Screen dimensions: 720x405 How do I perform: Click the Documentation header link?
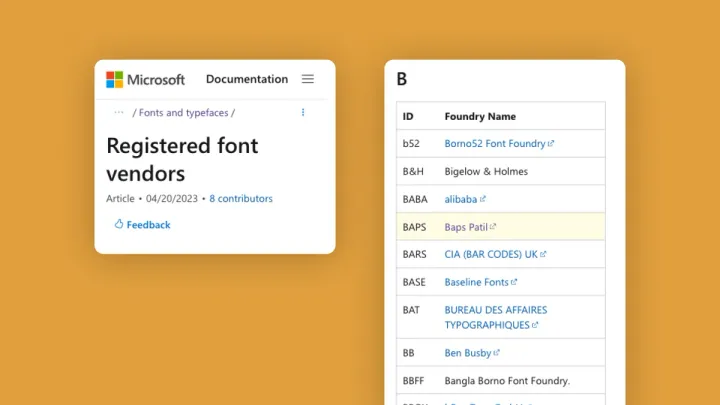tap(247, 79)
